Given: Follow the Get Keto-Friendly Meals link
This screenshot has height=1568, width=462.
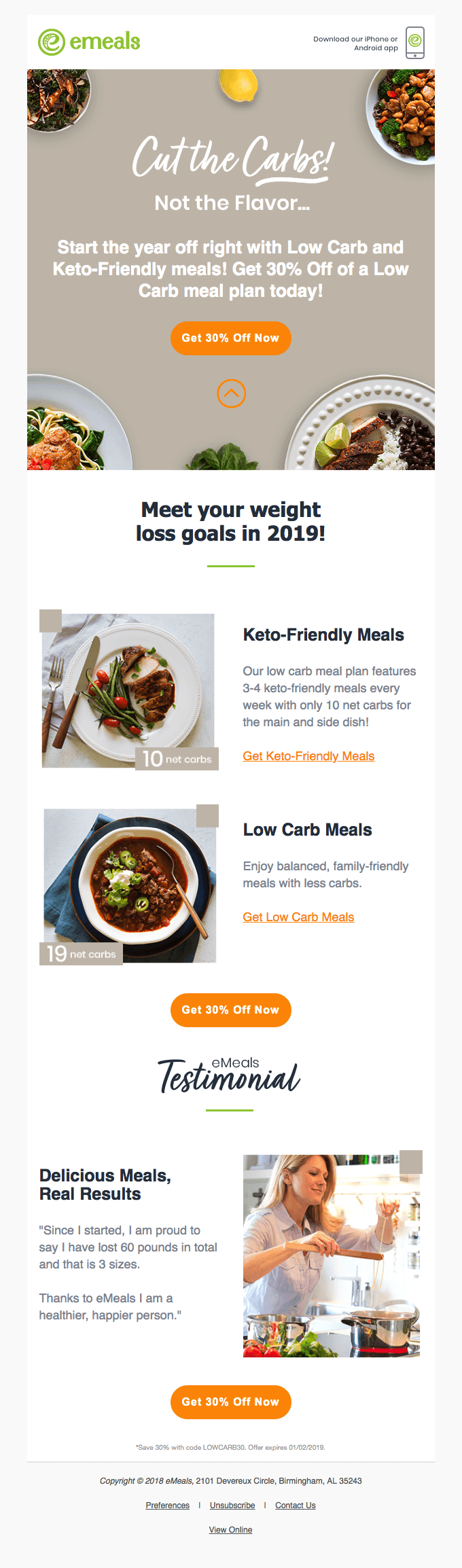Looking at the screenshot, I should click(308, 756).
